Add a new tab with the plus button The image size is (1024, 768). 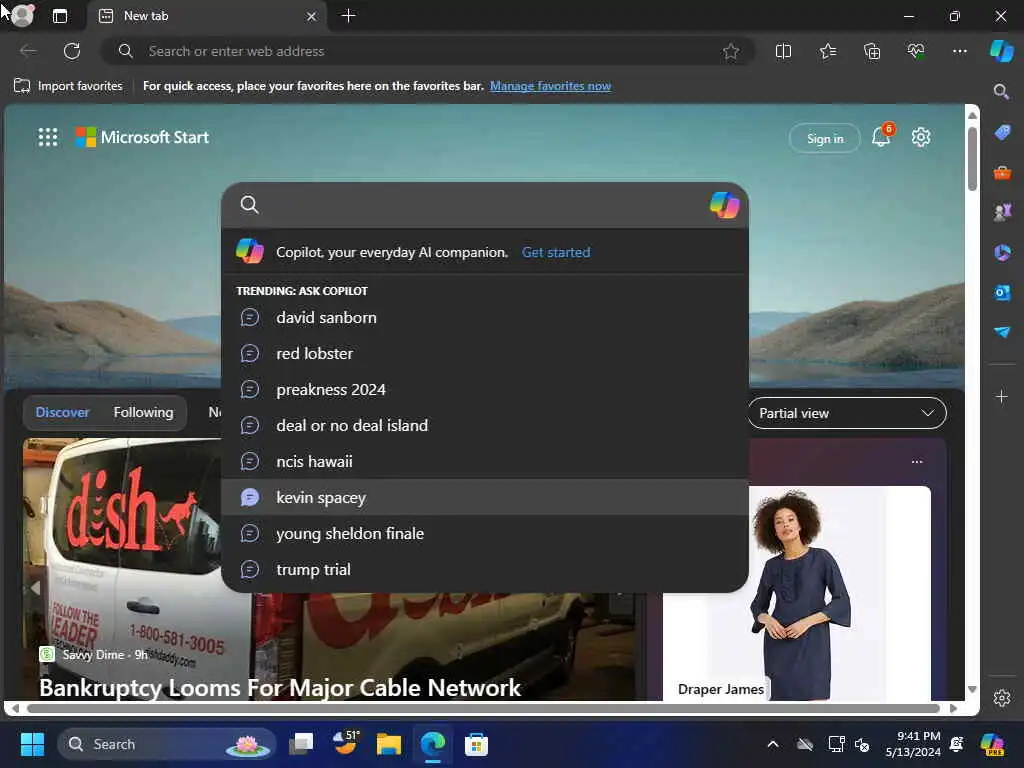click(x=349, y=16)
